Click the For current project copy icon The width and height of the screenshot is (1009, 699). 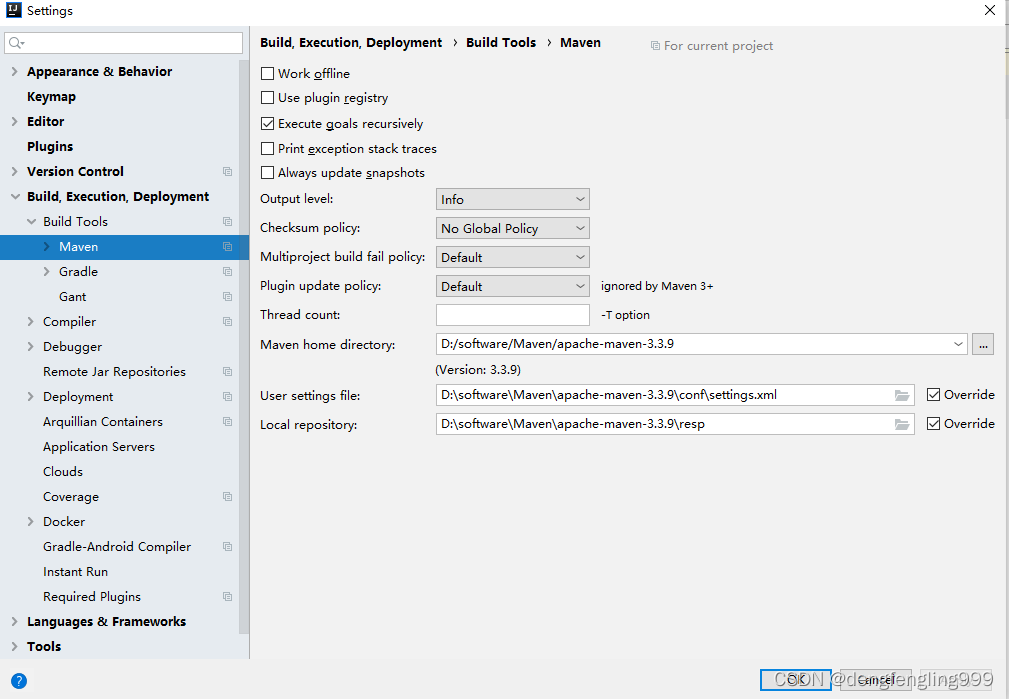tap(655, 46)
